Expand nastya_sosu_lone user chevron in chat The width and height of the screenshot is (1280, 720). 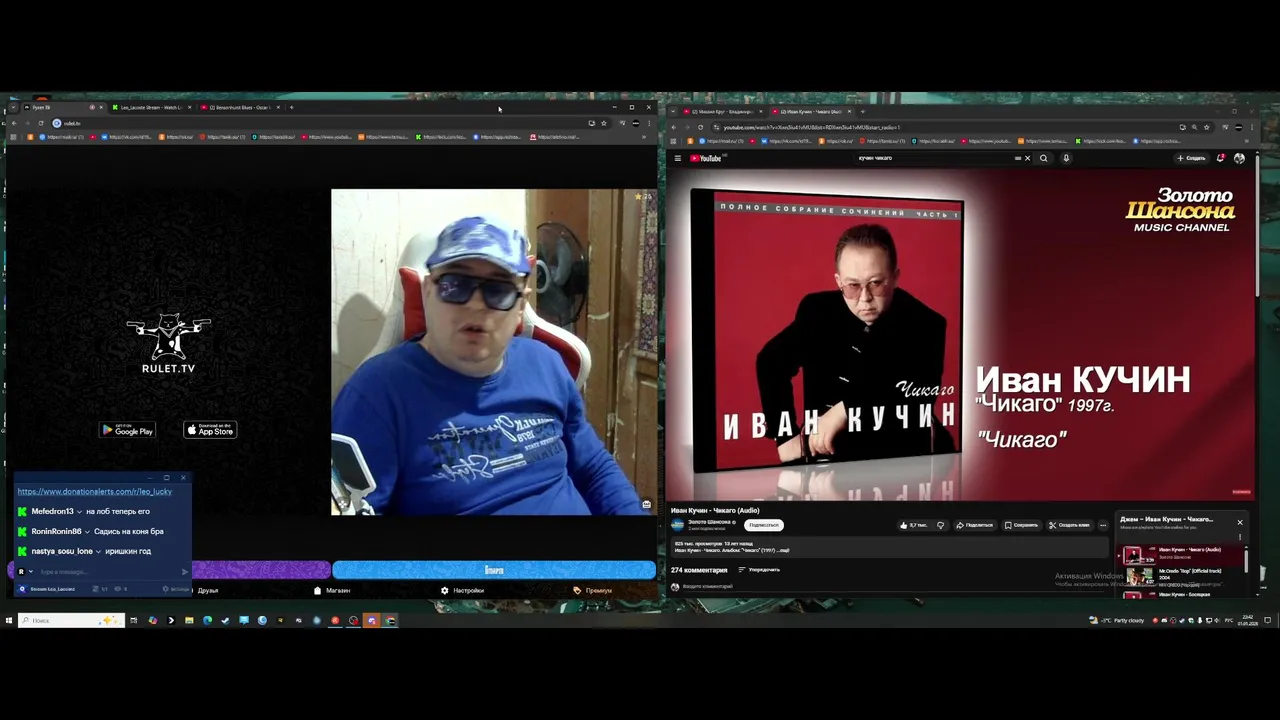[98, 552]
